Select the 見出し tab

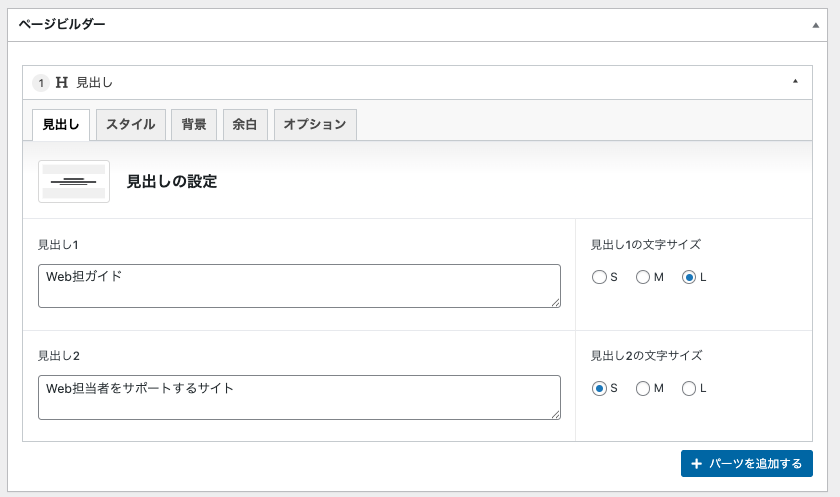coord(62,125)
